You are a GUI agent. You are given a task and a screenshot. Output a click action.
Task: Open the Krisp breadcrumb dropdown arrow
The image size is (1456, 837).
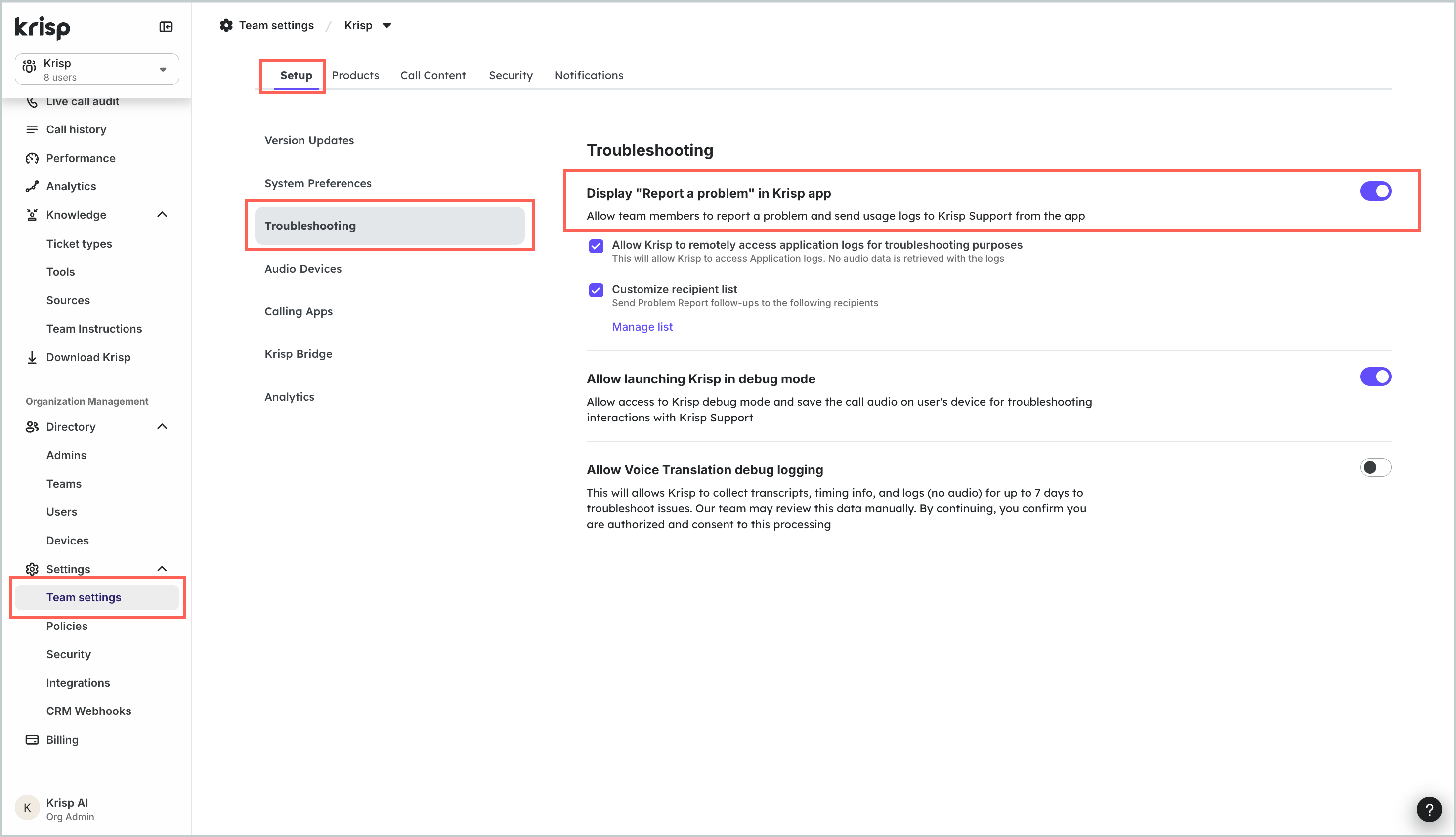(x=387, y=25)
